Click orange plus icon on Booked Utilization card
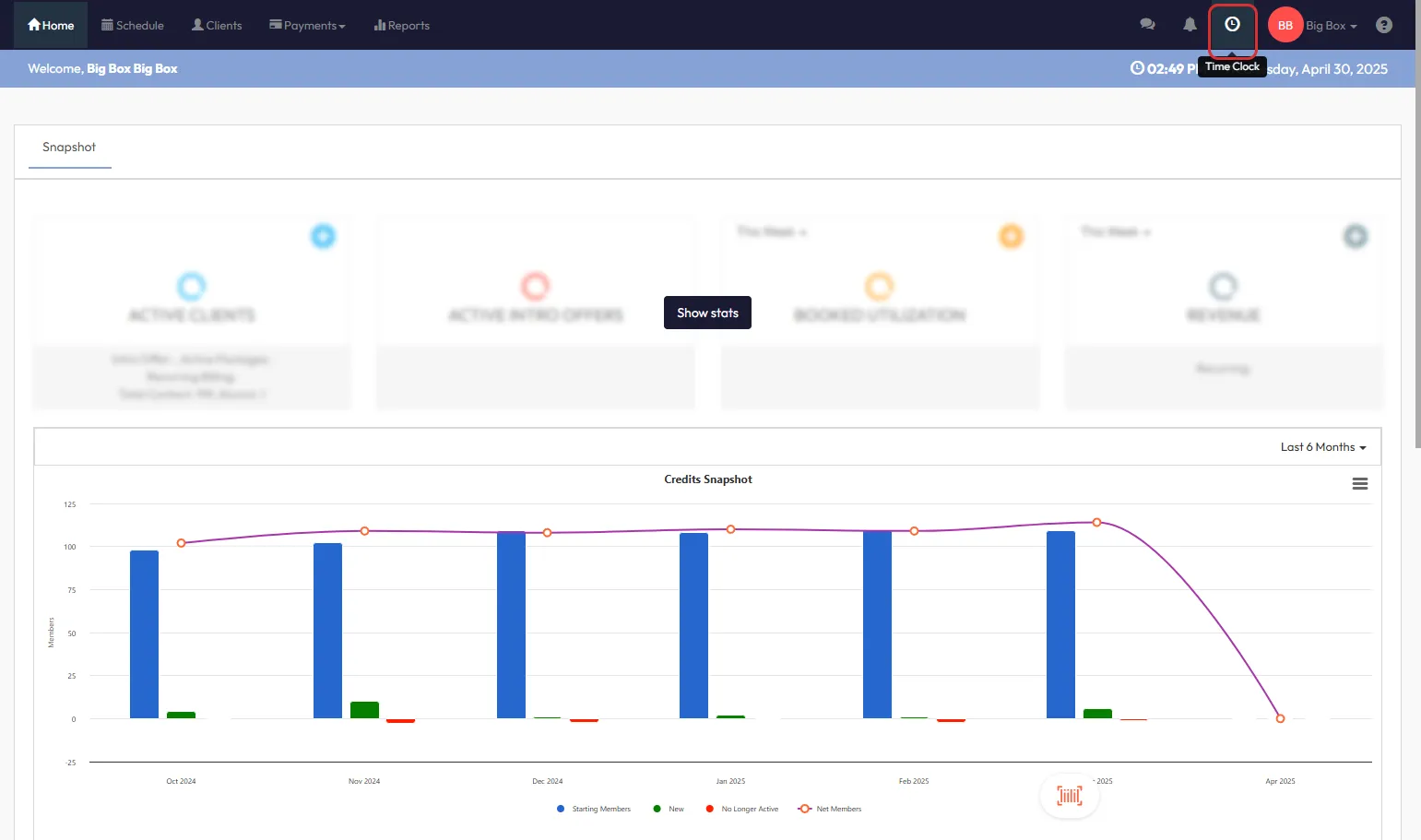Image resolution: width=1421 pixels, height=840 pixels. click(1011, 236)
